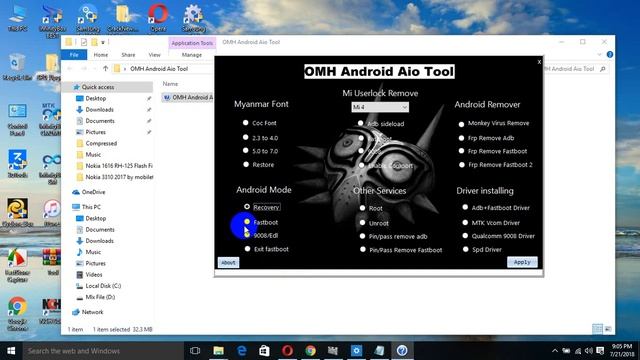Select Spd Driver radio button
The image size is (640, 360).
tap(465, 249)
